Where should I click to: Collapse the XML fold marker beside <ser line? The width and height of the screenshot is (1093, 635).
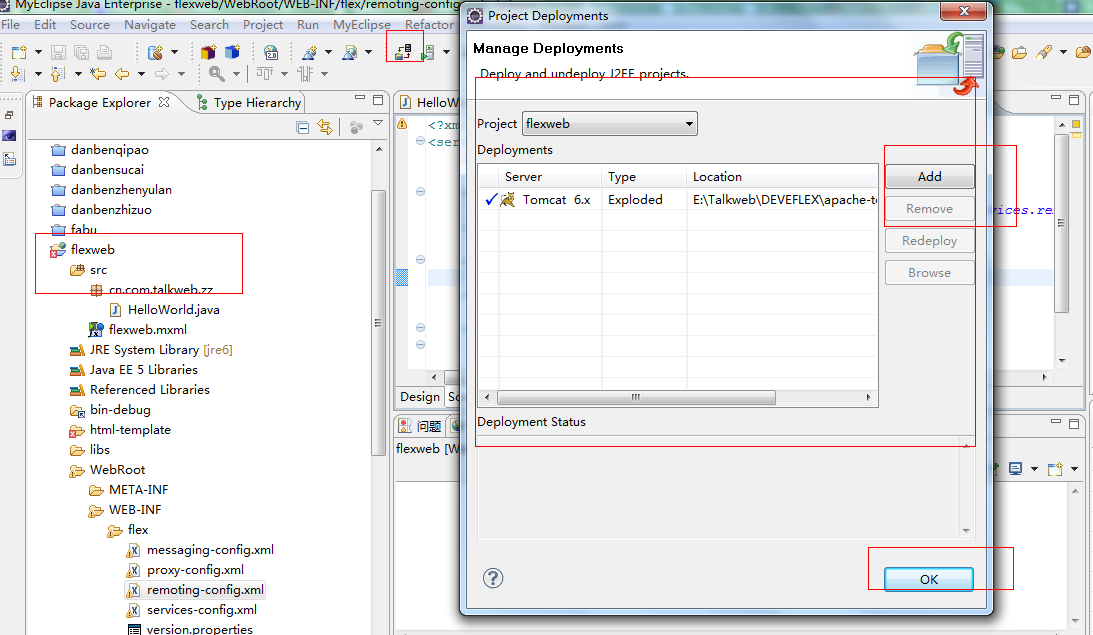click(x=420, y=141)
